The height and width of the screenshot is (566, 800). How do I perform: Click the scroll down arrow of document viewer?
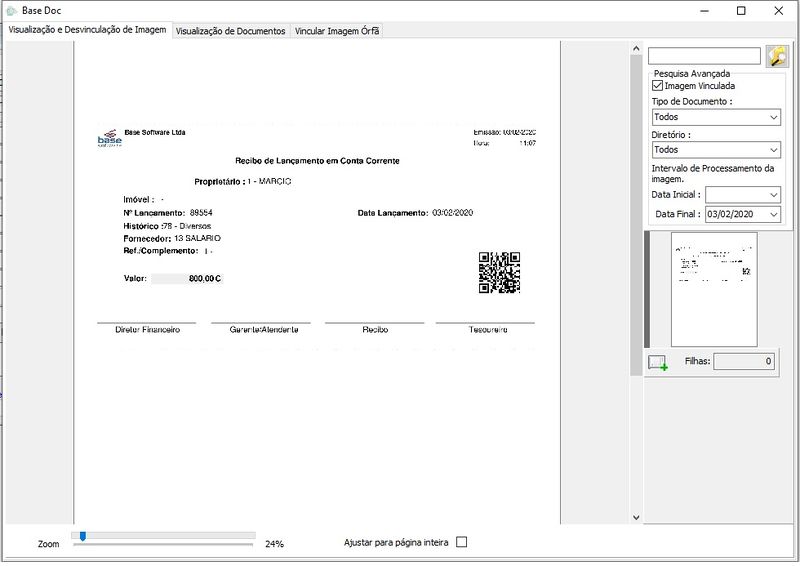coord(636,517)
